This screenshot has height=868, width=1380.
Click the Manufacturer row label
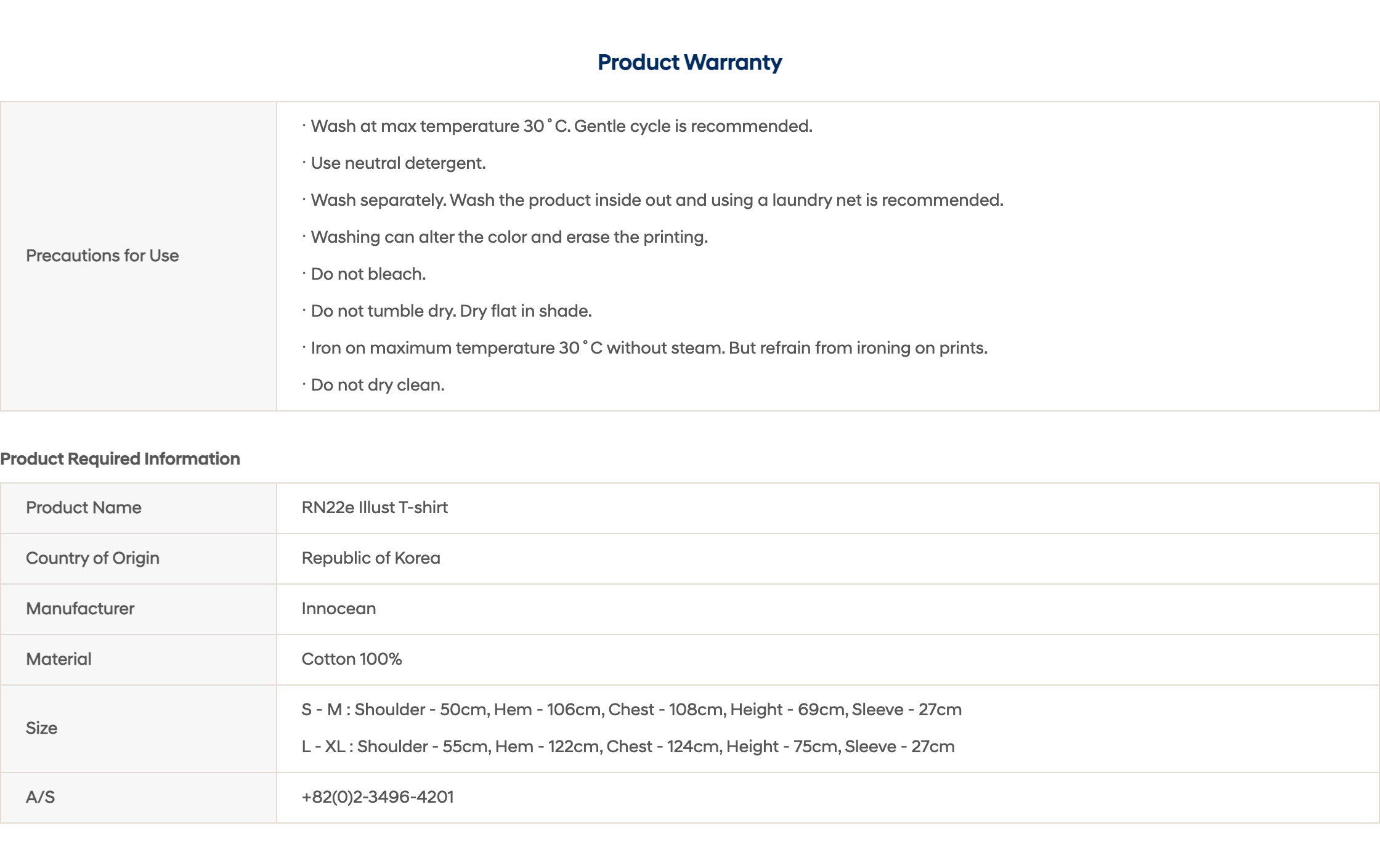pos(80,609)
